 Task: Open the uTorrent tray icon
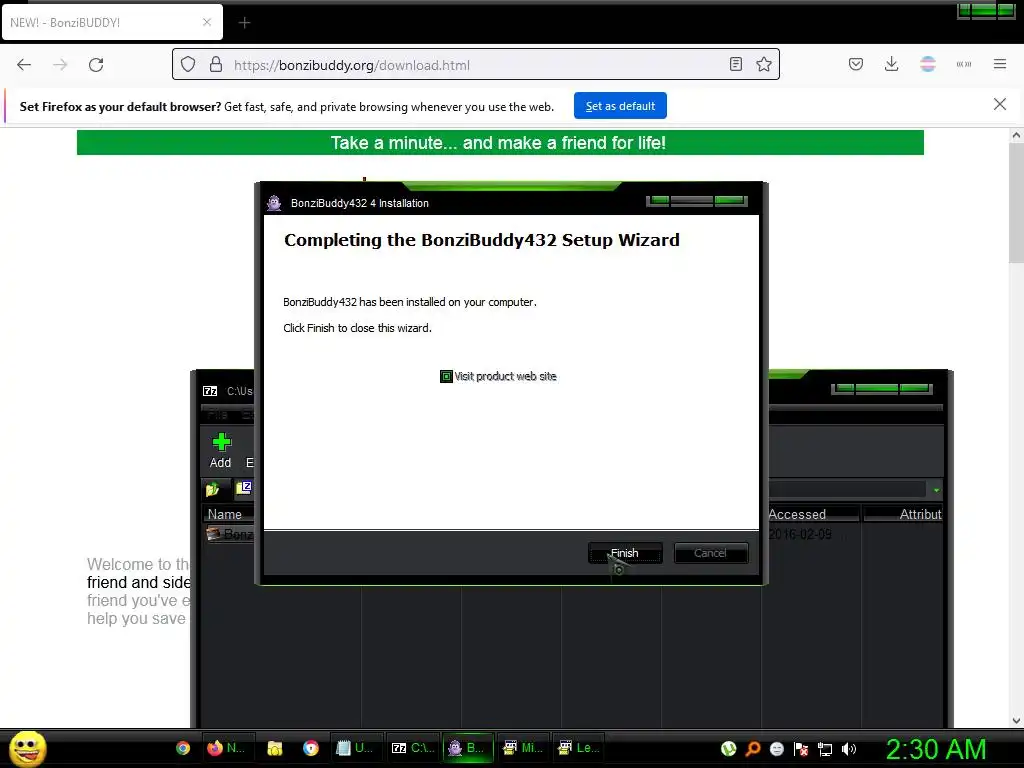[729, 749]
